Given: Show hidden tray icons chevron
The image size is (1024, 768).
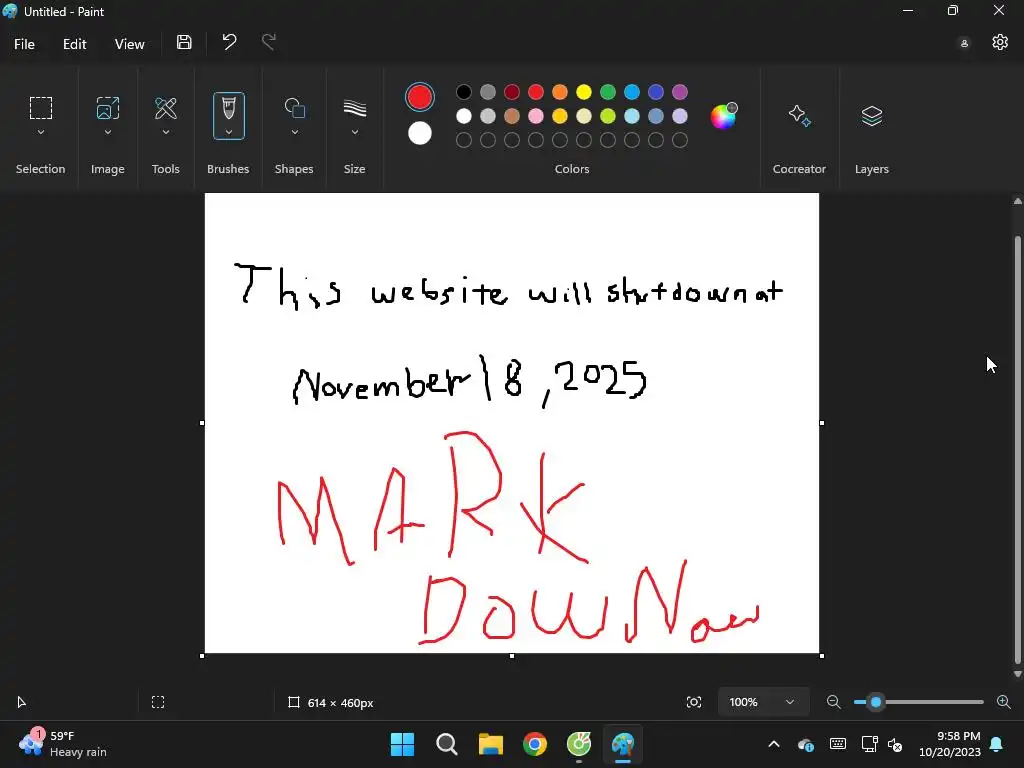Looking at the screenshot, I should pyautogui.click(x=774, y=744).
